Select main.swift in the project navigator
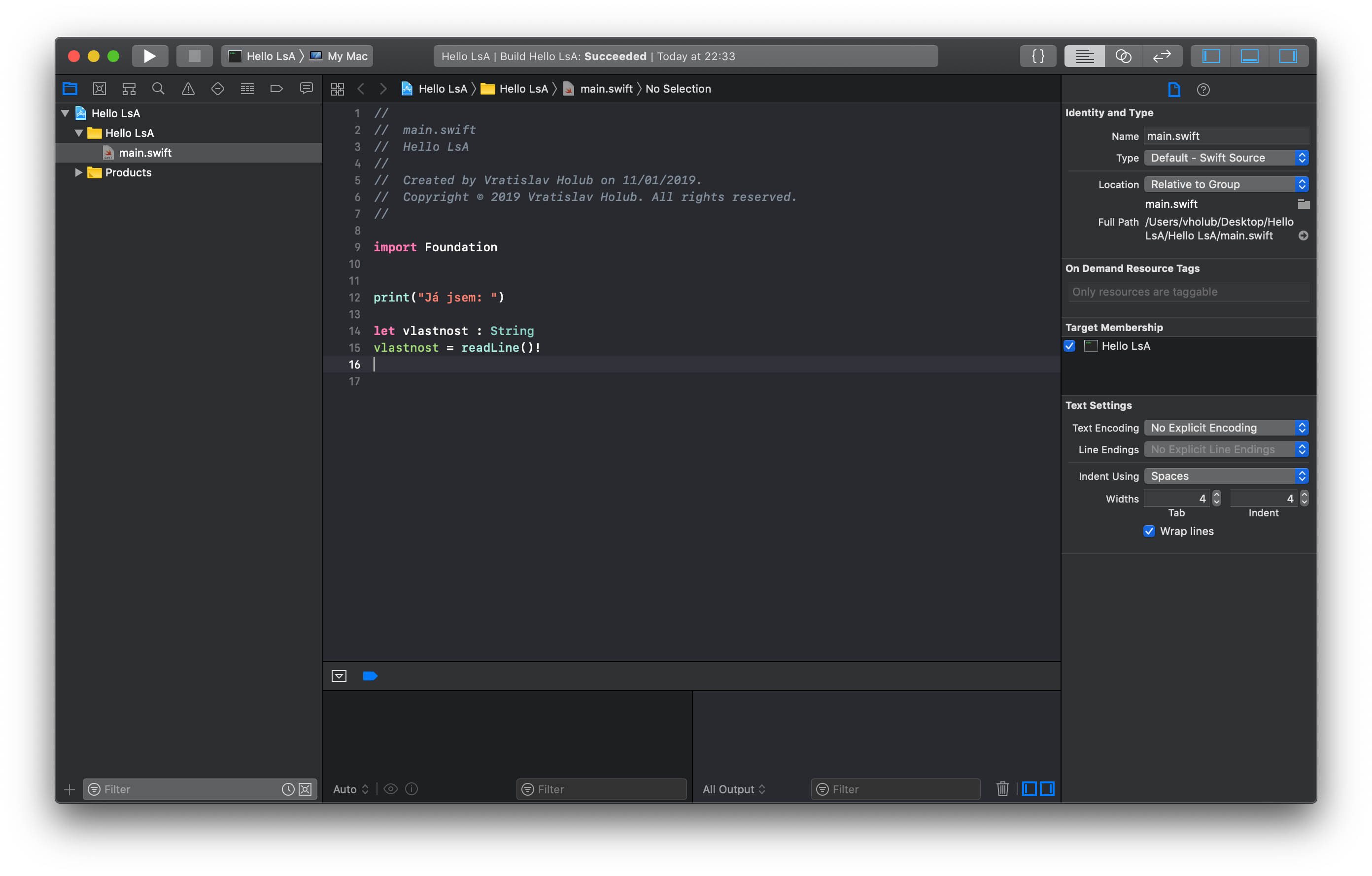Screen dimensions: 1372x876 [x=145, y=153]
